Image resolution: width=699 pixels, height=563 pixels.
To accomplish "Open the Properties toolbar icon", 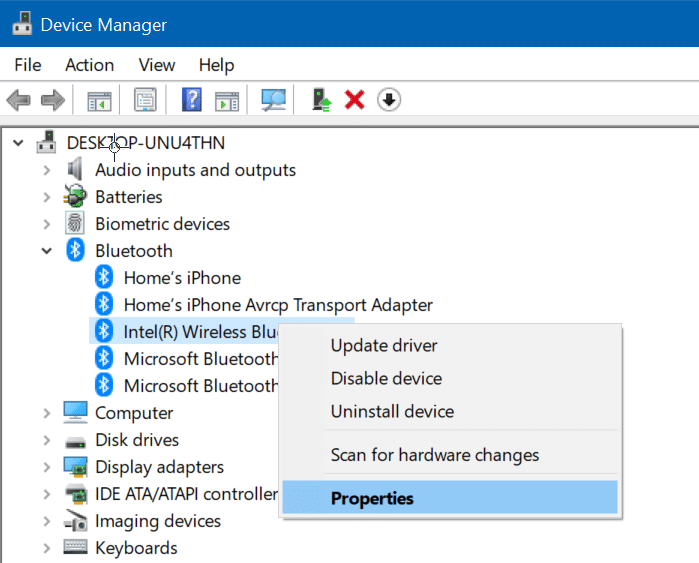I will [x=145, y=99].
